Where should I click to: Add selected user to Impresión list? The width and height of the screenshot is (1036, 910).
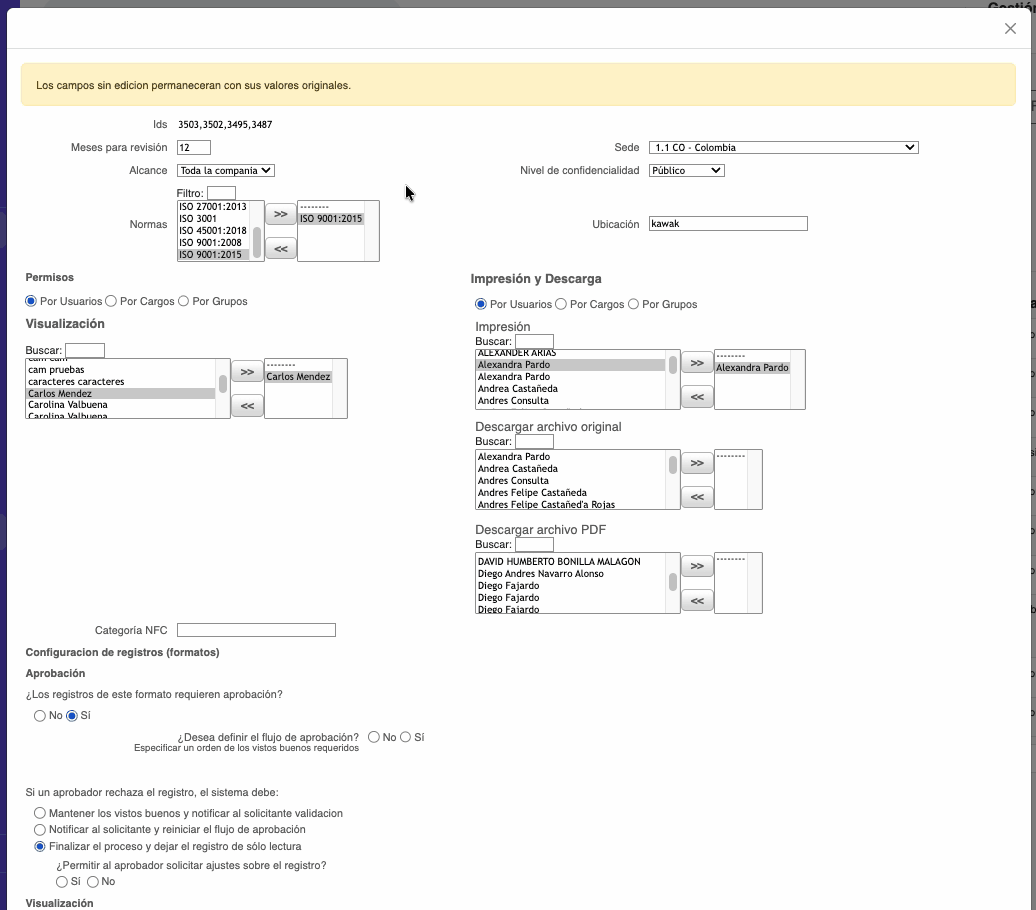click(x=697, y=363)
